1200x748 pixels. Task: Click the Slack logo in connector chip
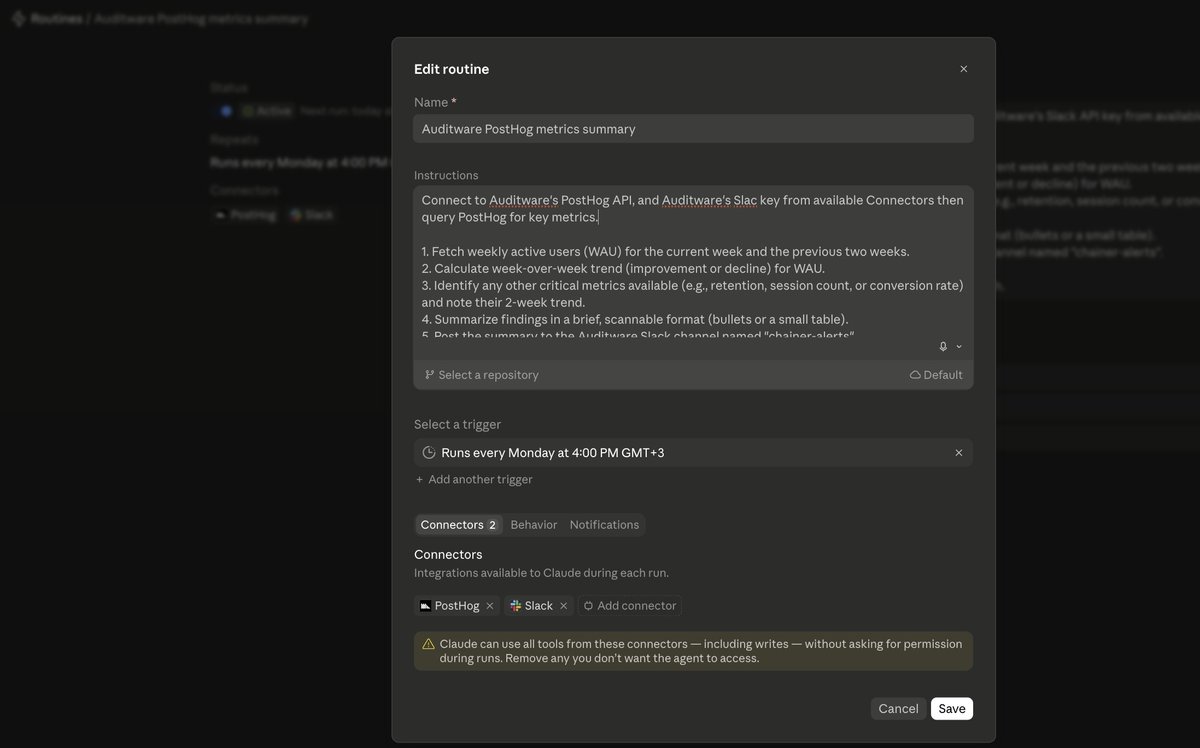515,606
